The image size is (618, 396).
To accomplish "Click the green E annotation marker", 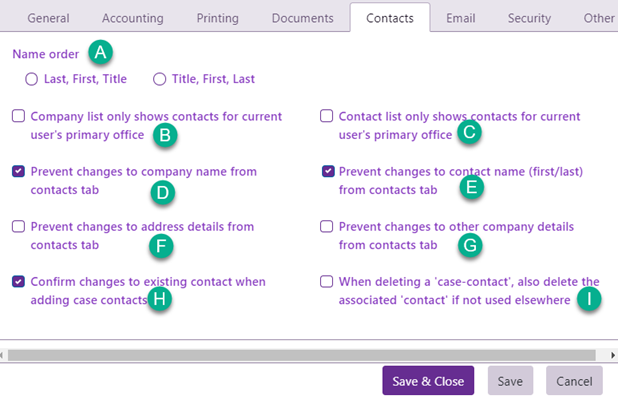I will tap(472, 187).
